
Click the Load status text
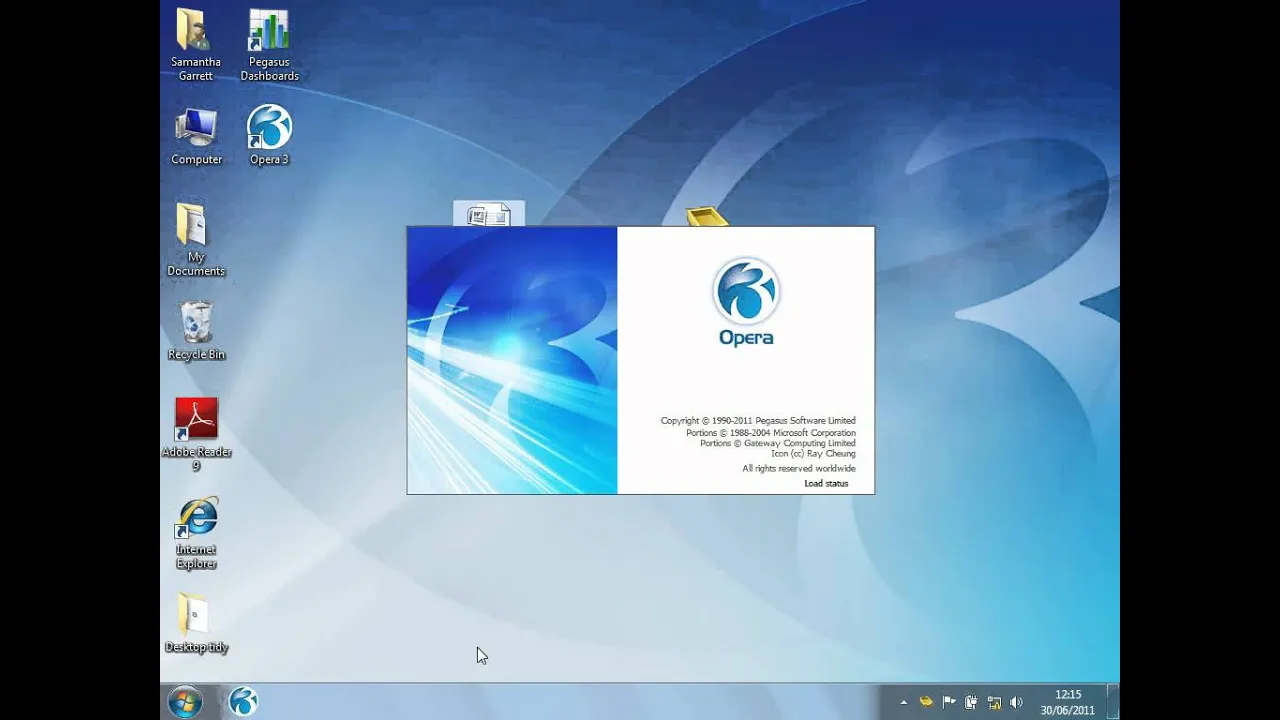(826, 484)
